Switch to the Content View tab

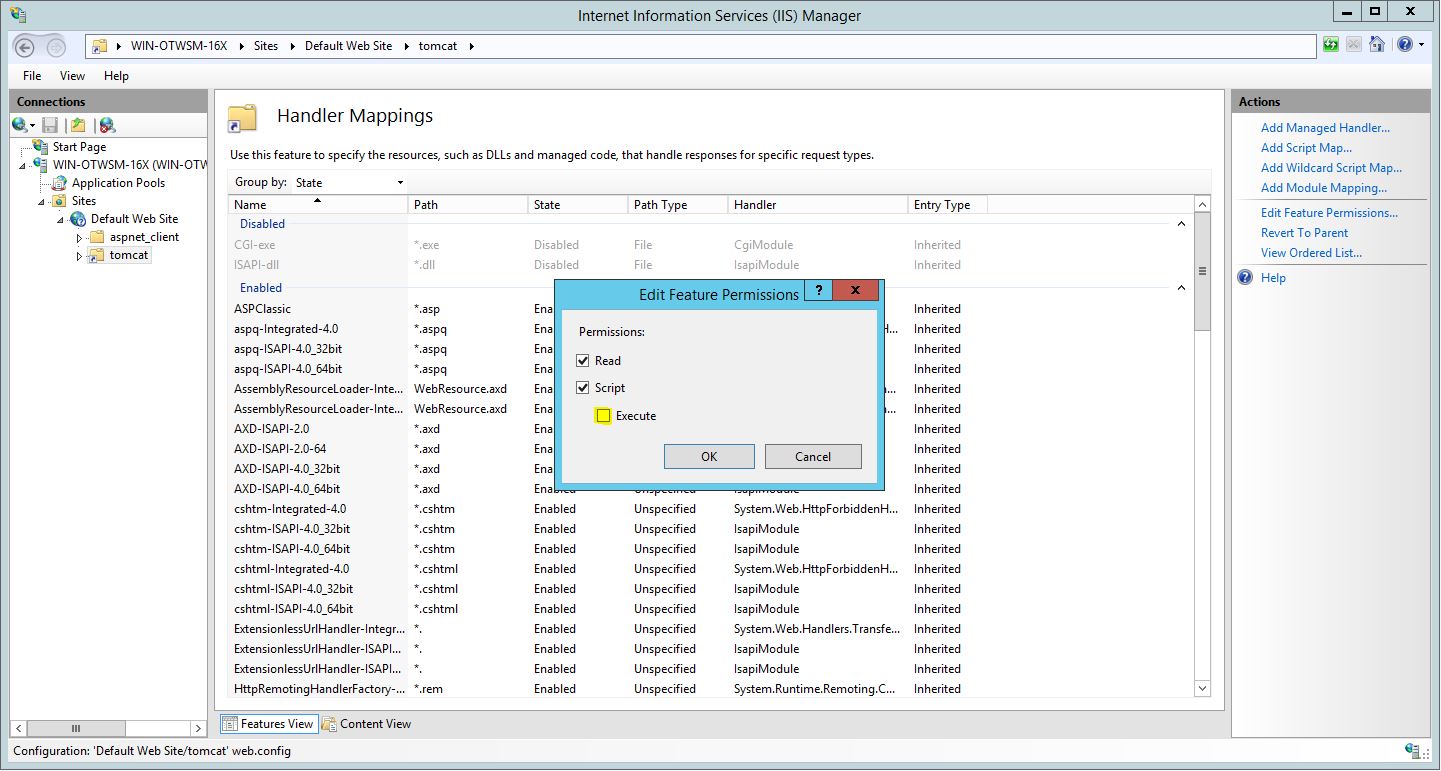pyautogui.click(x=366, y=724)
